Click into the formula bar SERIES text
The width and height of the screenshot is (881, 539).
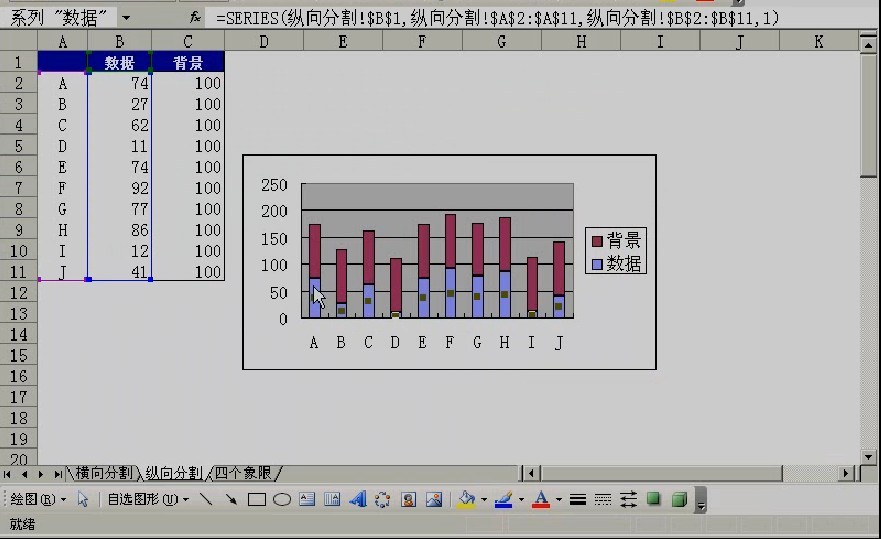pyautogui.click(x=497, y=18)
